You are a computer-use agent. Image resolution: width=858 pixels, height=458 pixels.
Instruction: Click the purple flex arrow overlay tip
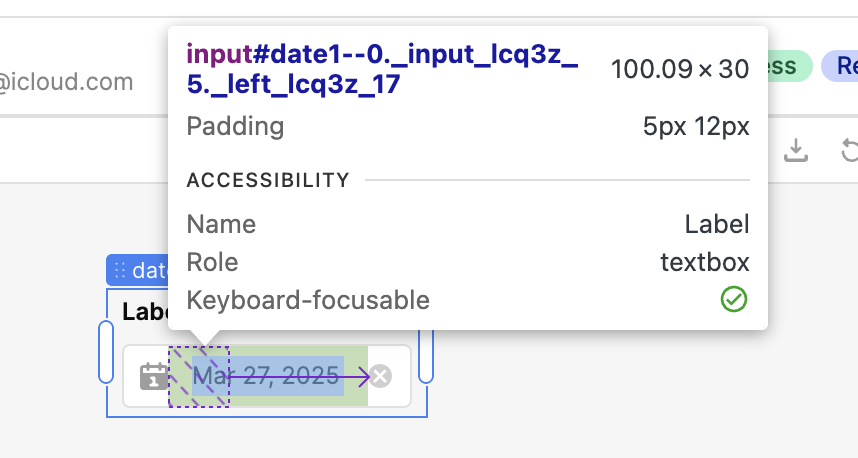point(363,376)
